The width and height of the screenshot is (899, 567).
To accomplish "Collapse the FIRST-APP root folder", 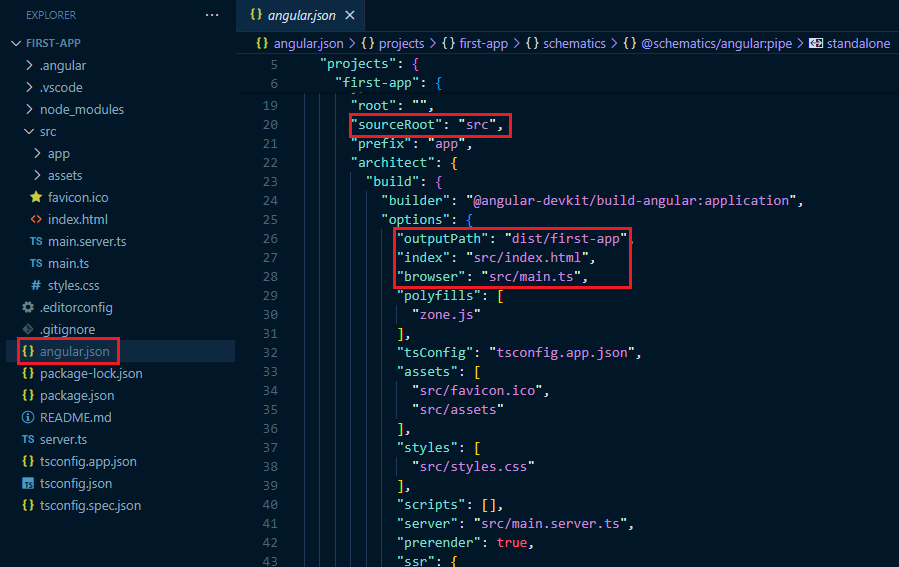I will click(16, 43).
